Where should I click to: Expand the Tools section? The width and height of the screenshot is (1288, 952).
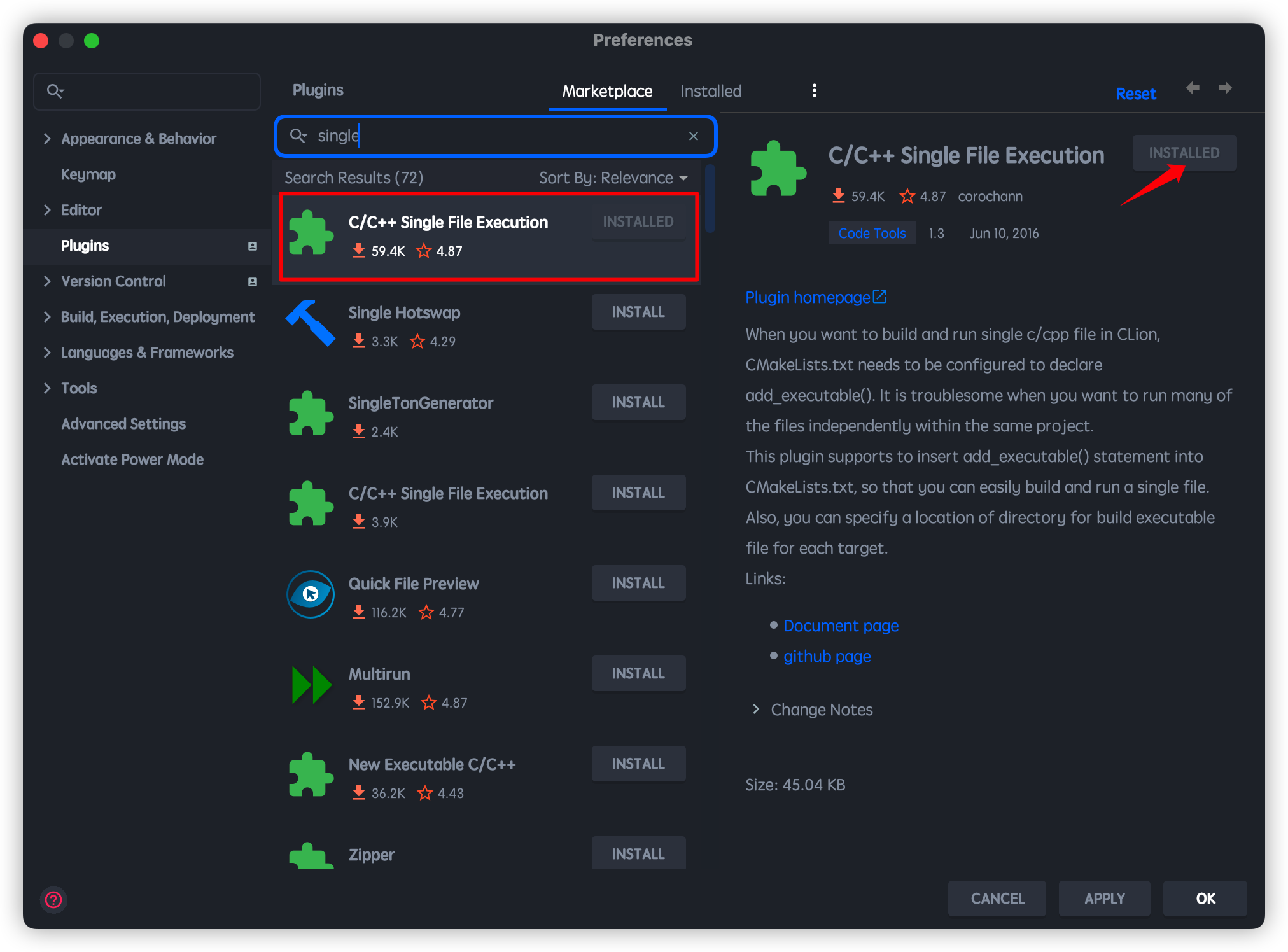coord(47,388)
